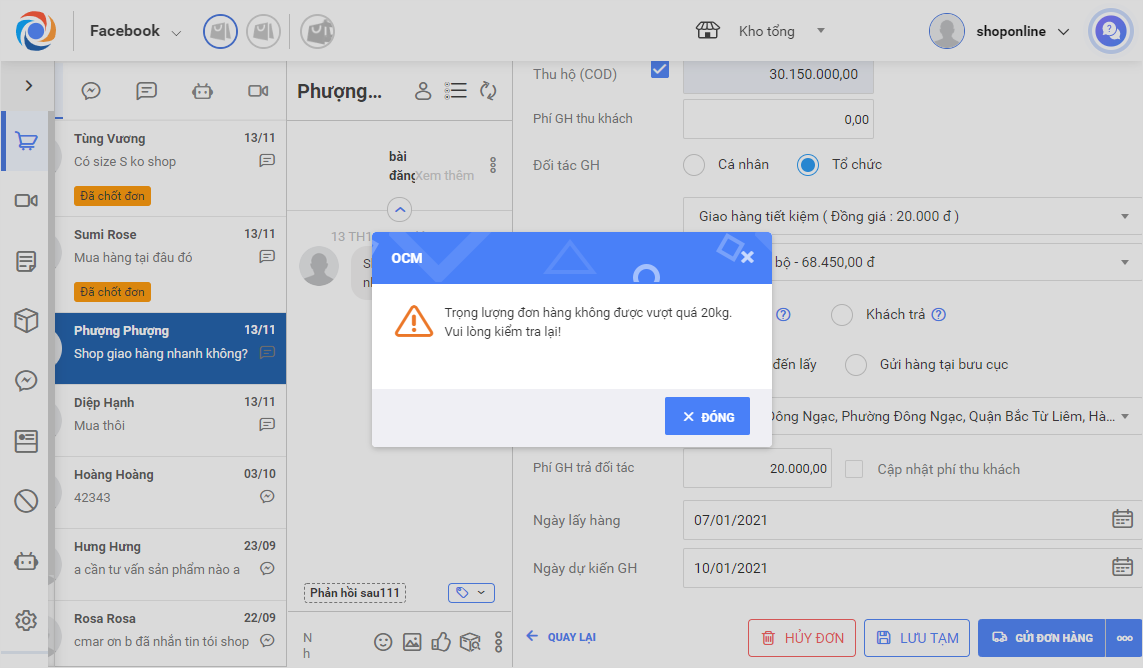Toggle Cập nhật phí thu khách checkbox
The image size is (1143, 668).
coord(854,469)
